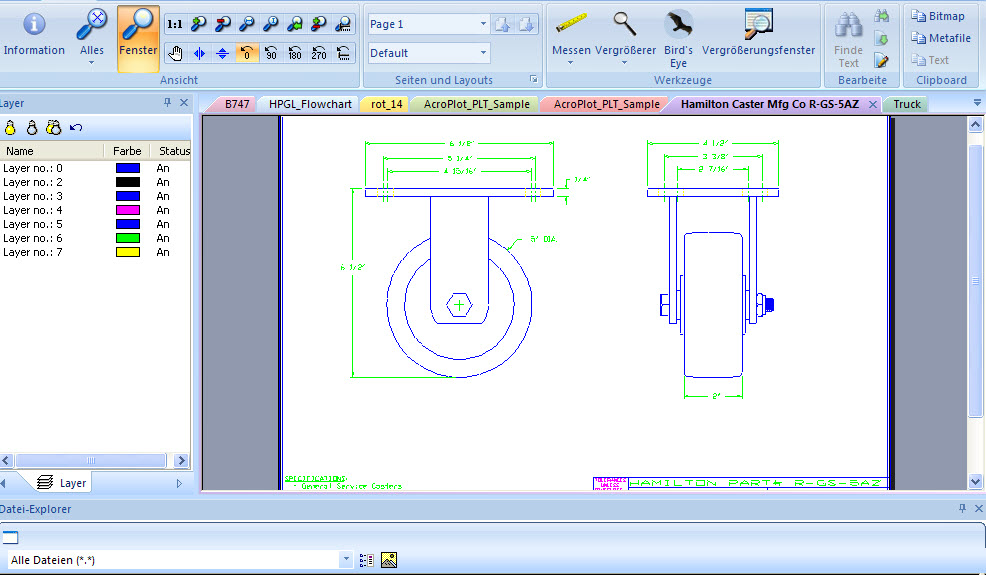Click the green color swatch of Layer 6
This screenshot has width=986, height=575.
pos(127,238)
